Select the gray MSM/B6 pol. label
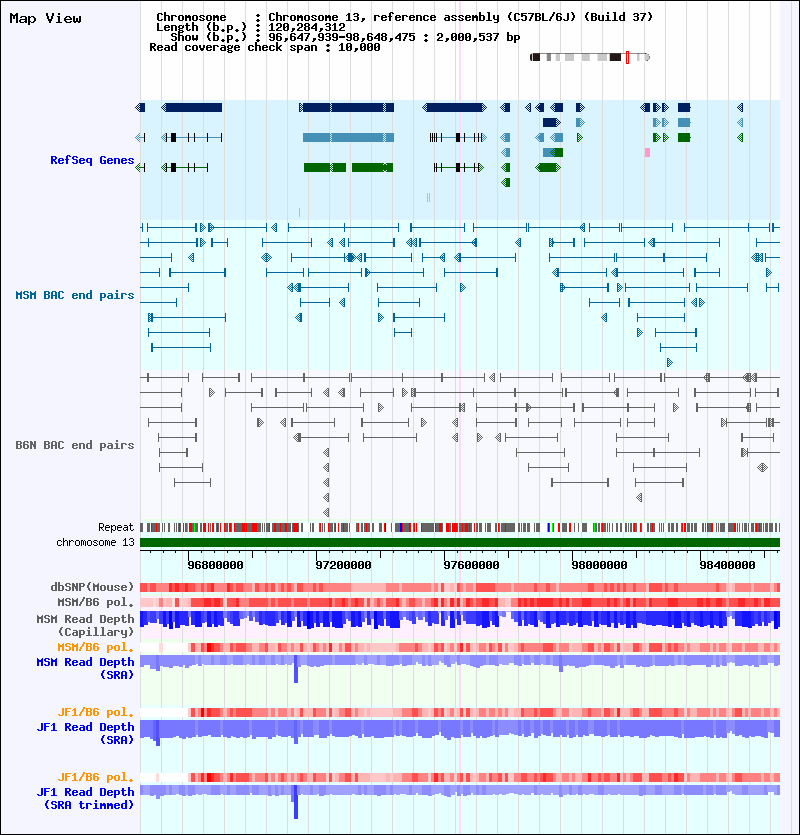The image size is (800, 835). (96, 602)
